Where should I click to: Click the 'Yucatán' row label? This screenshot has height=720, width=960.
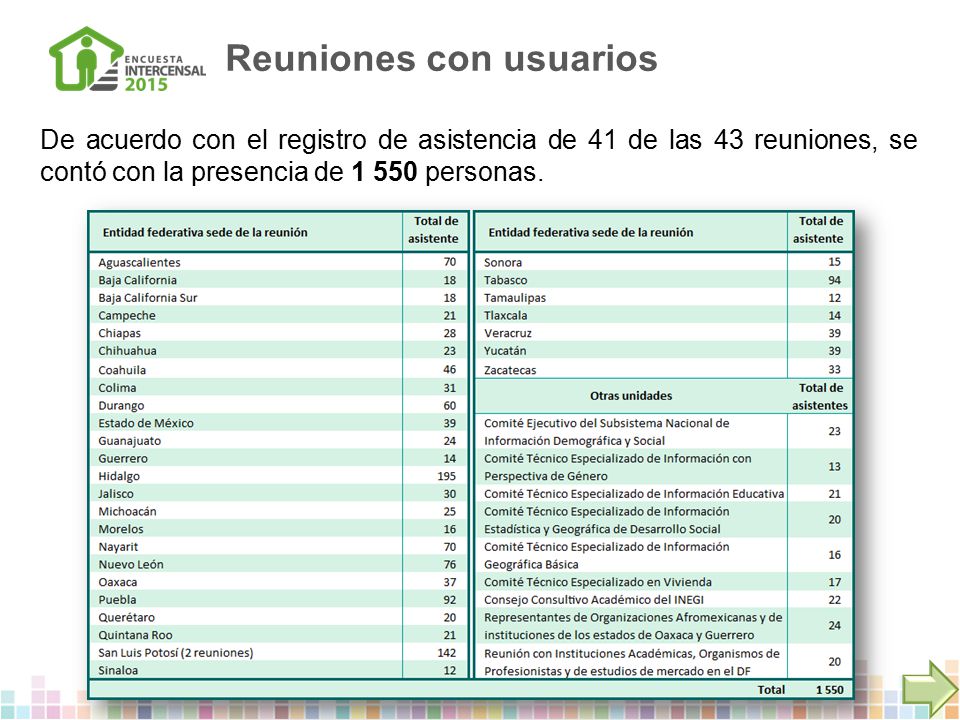click(x=504, y=351)
